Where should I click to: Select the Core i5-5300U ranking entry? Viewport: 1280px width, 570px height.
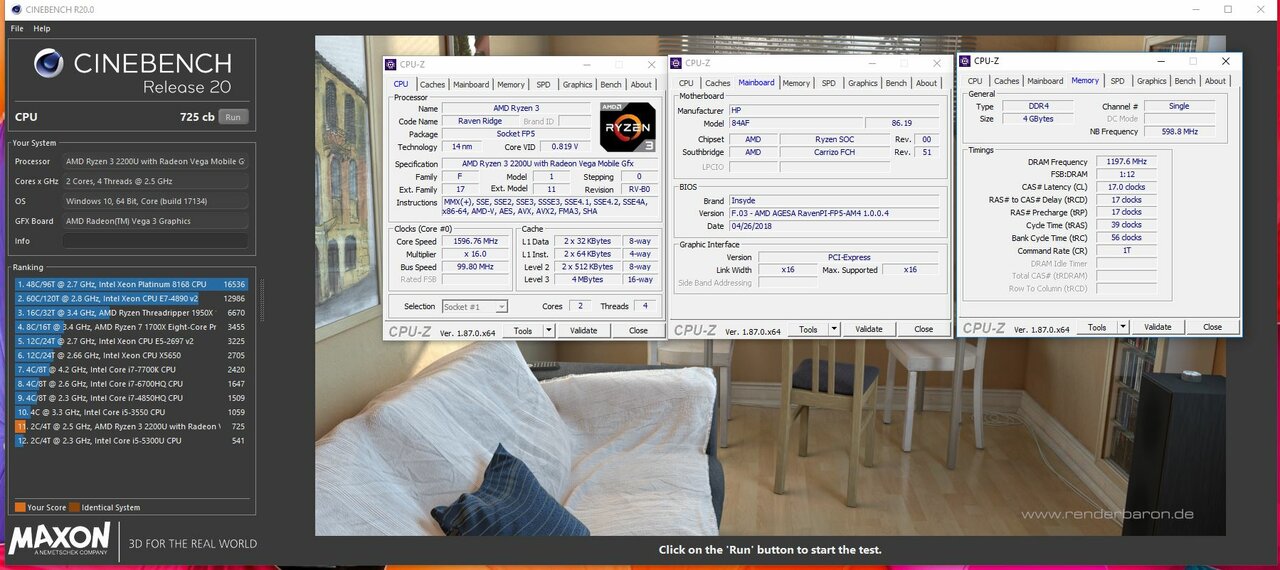coord(131,440)
